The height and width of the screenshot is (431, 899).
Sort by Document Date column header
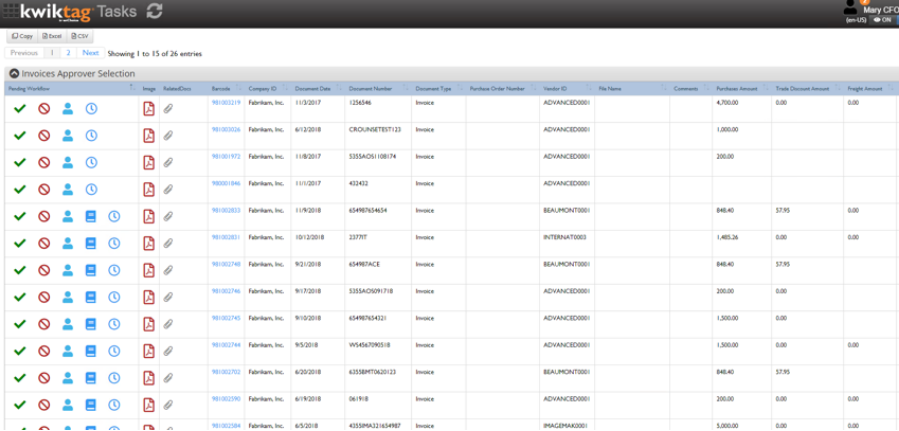point(318,89)
